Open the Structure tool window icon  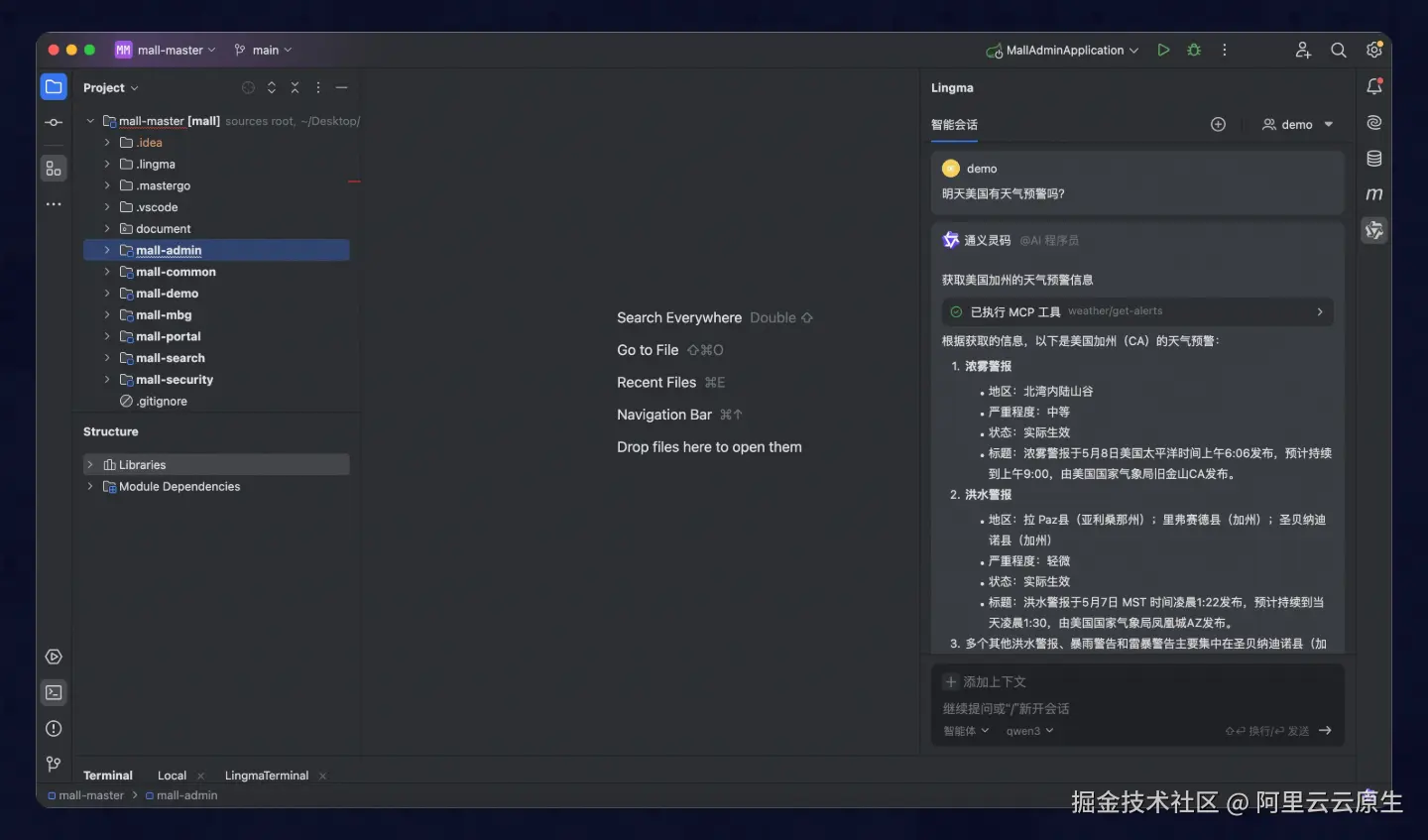pyautogui.click(x=54, y=169)
